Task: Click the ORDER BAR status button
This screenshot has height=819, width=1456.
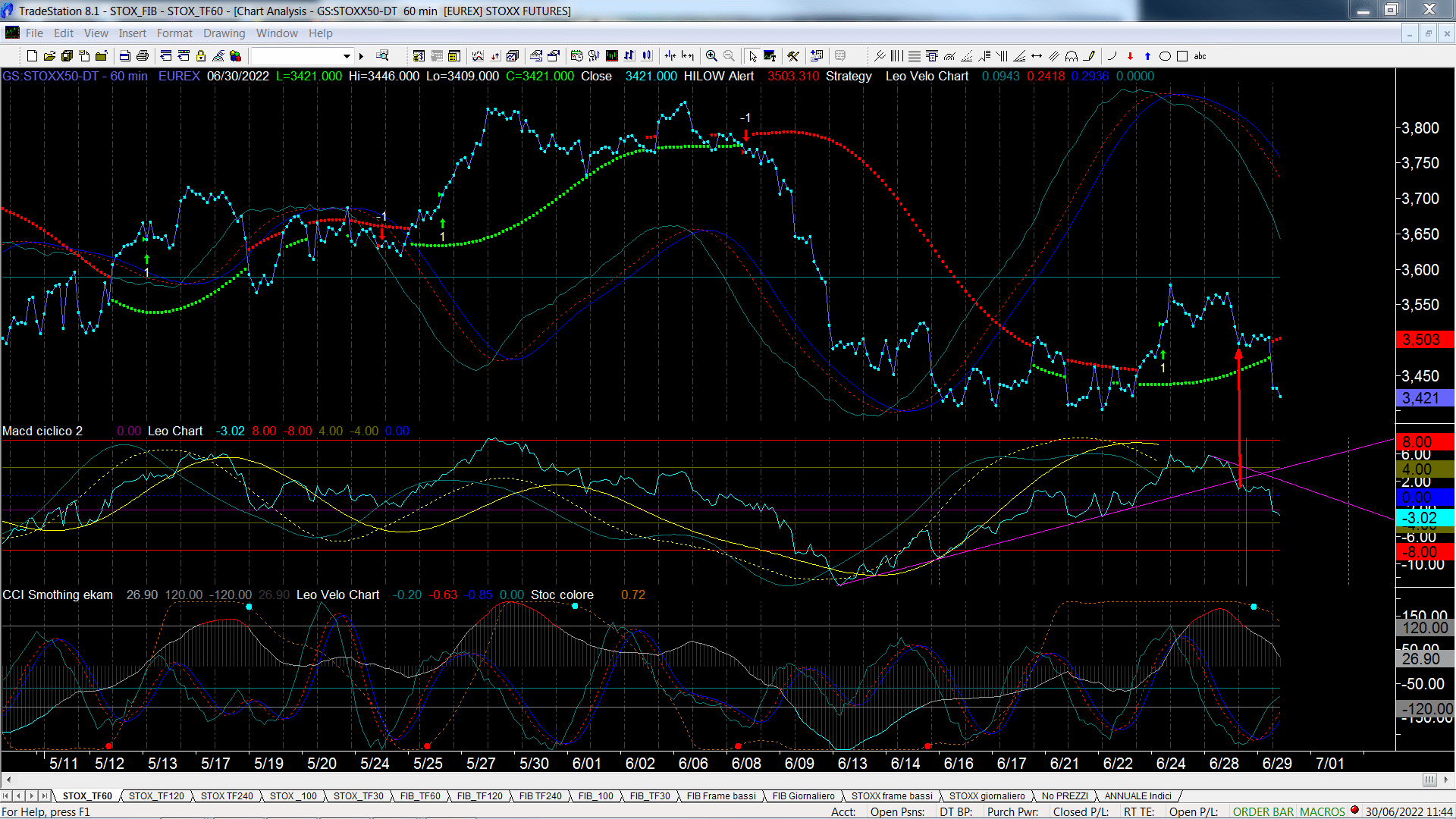Action: pos(1263,812)
